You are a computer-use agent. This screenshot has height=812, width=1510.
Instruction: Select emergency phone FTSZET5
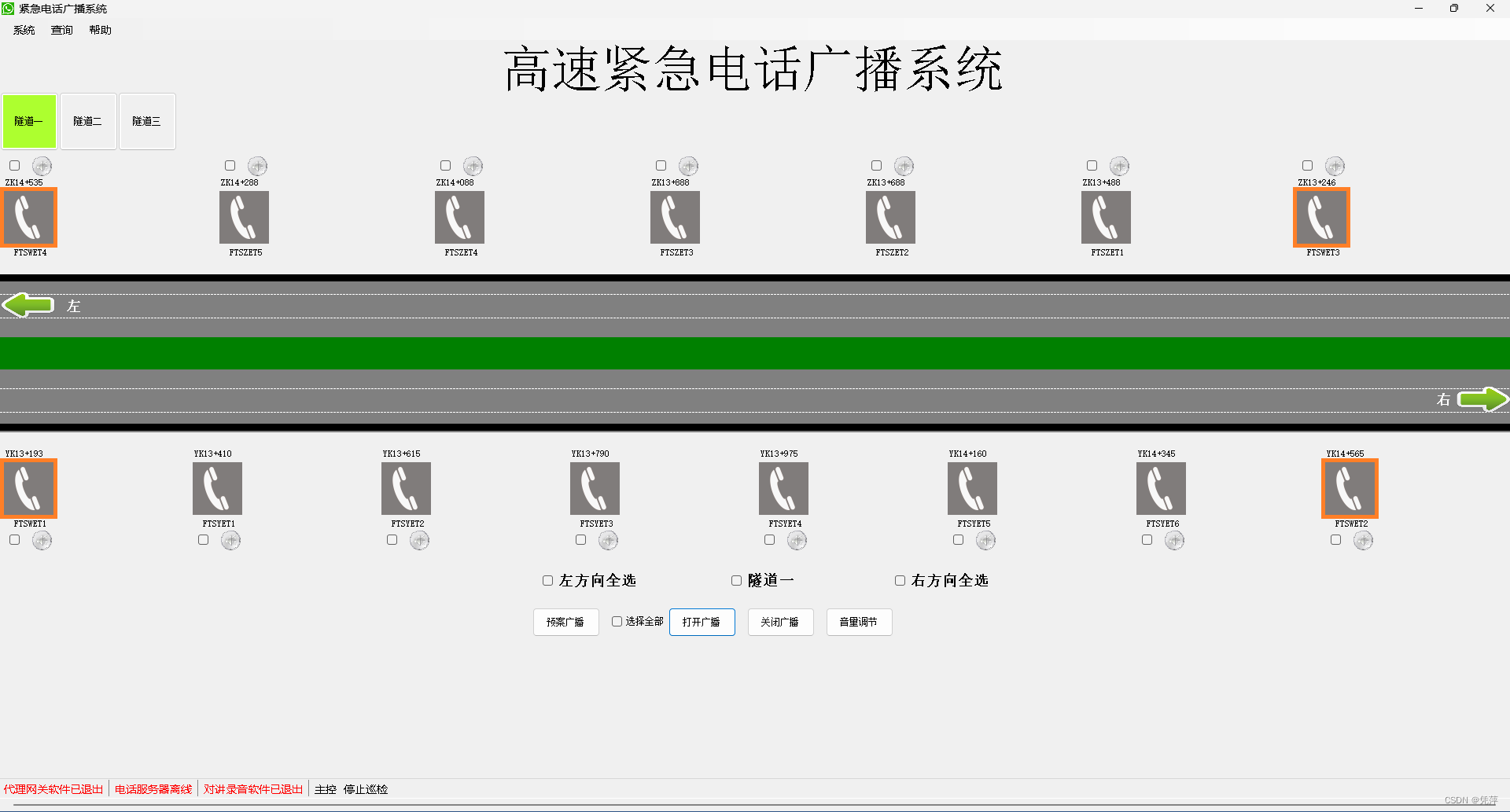[x=244, y=218]
